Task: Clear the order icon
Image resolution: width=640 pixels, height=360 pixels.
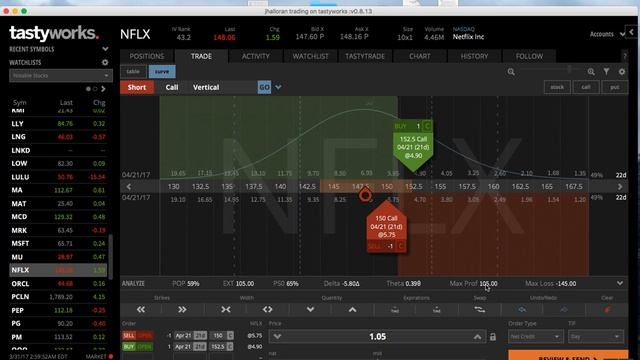Action: coord(607,310)
